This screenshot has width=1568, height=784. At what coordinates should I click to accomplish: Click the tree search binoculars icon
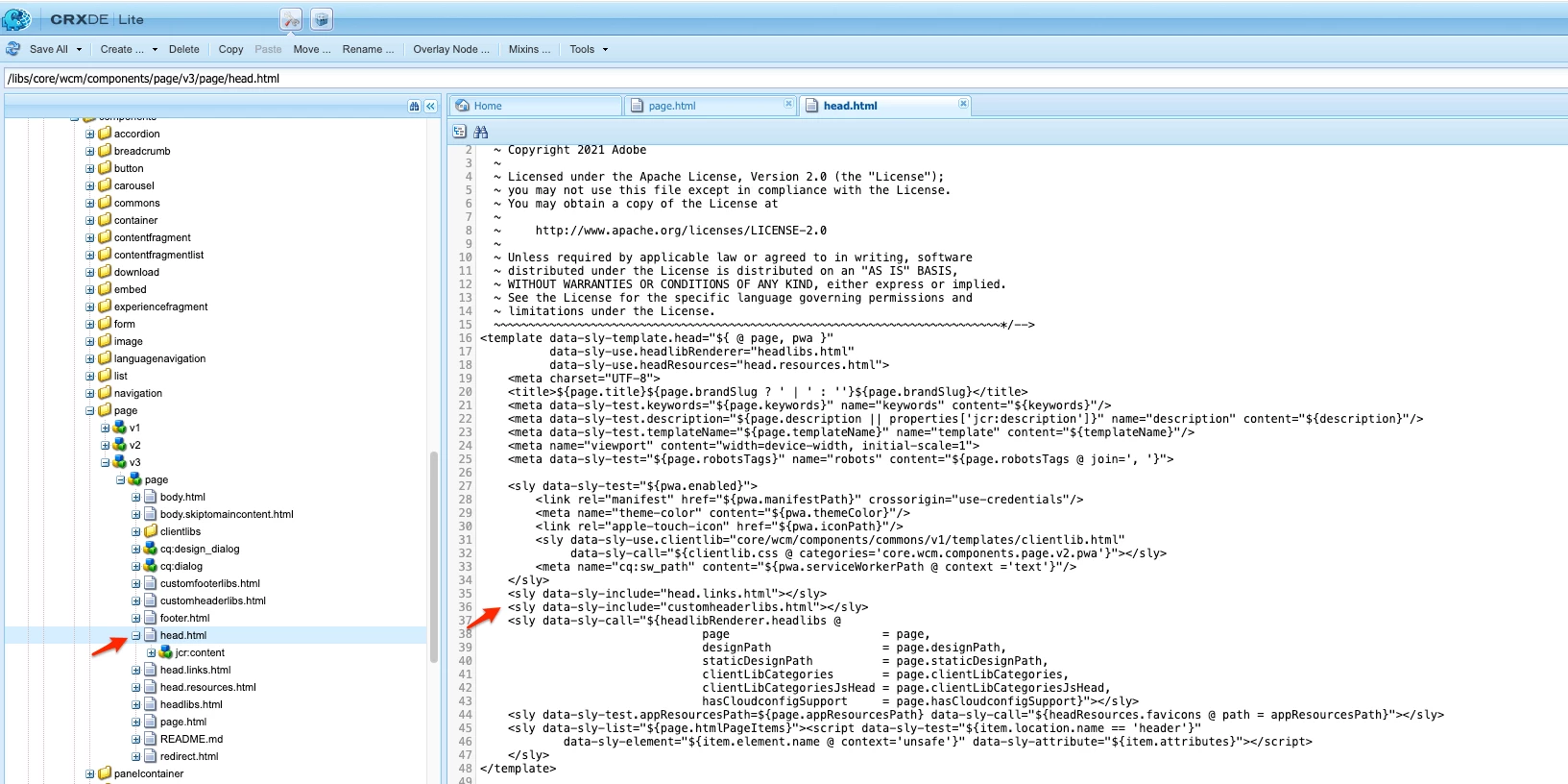tap(414, 106)
